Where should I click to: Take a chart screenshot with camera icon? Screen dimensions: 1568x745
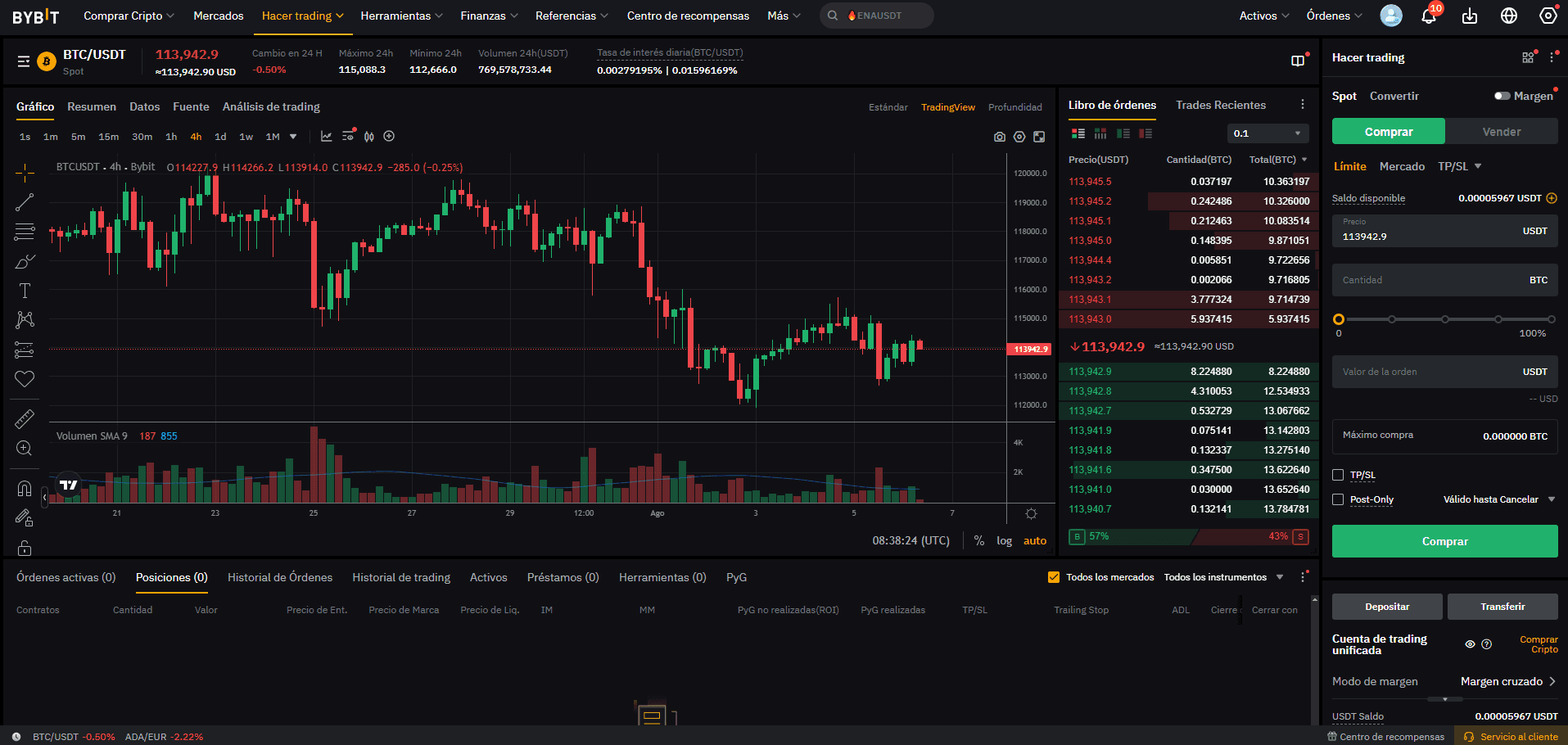pos(1000,137)
